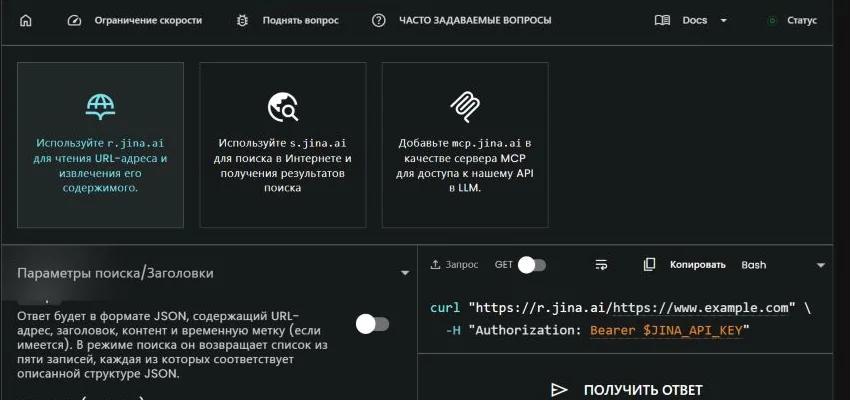Toggle the GET request method switch
The image size is (850, 400).
pyautogui.click(x=532, y=265)
